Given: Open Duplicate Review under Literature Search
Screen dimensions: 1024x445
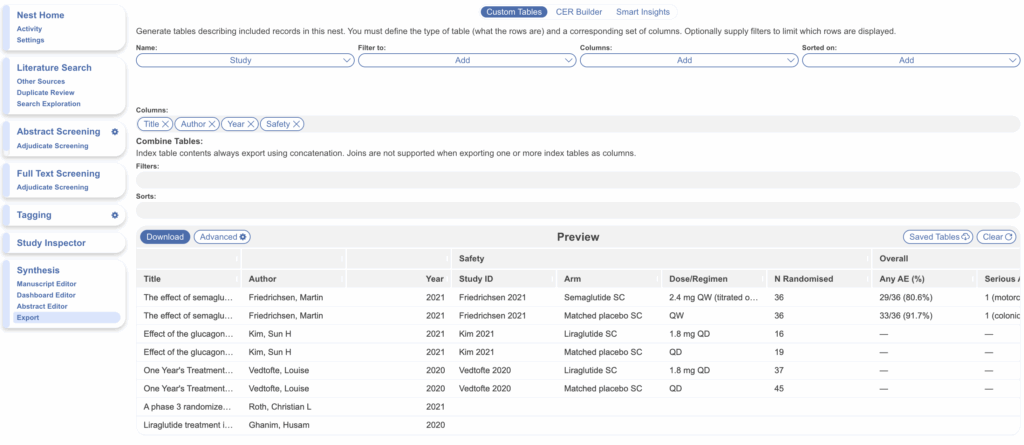Looking at the screenshot, I should coord(45,93).
